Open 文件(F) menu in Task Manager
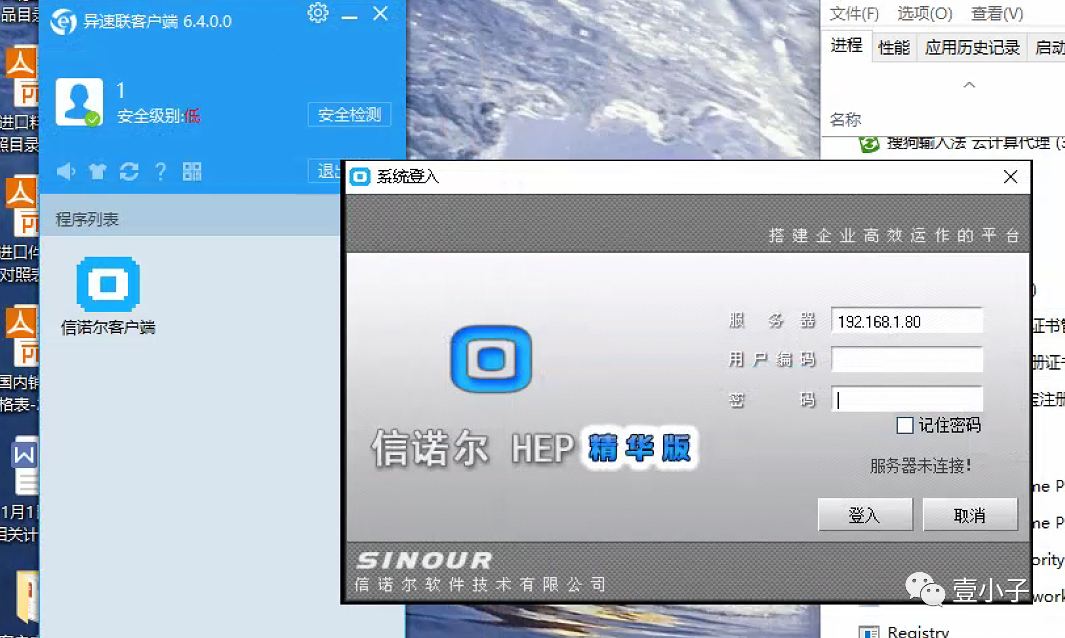This screenshot has height=638, width=1065. [x=854, y=14]
